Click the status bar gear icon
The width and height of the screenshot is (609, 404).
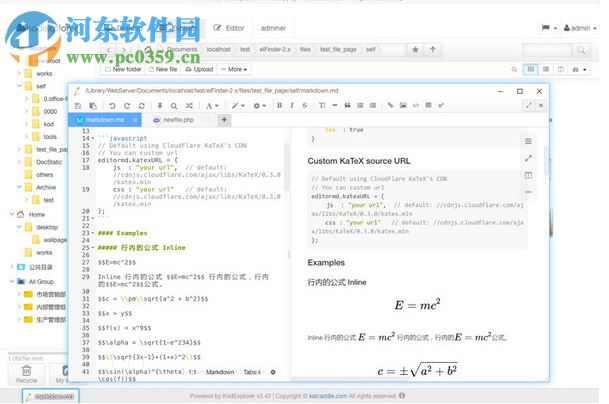click(x=273, y=372)
